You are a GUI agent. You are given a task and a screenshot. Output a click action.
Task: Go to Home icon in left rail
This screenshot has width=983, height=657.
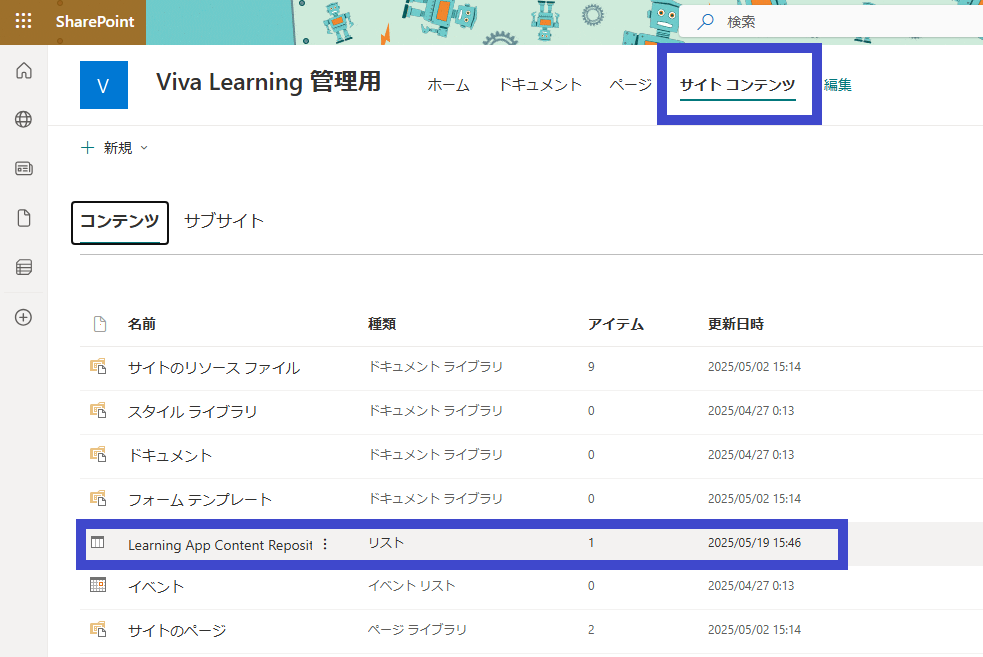click(x=24, y=70)
